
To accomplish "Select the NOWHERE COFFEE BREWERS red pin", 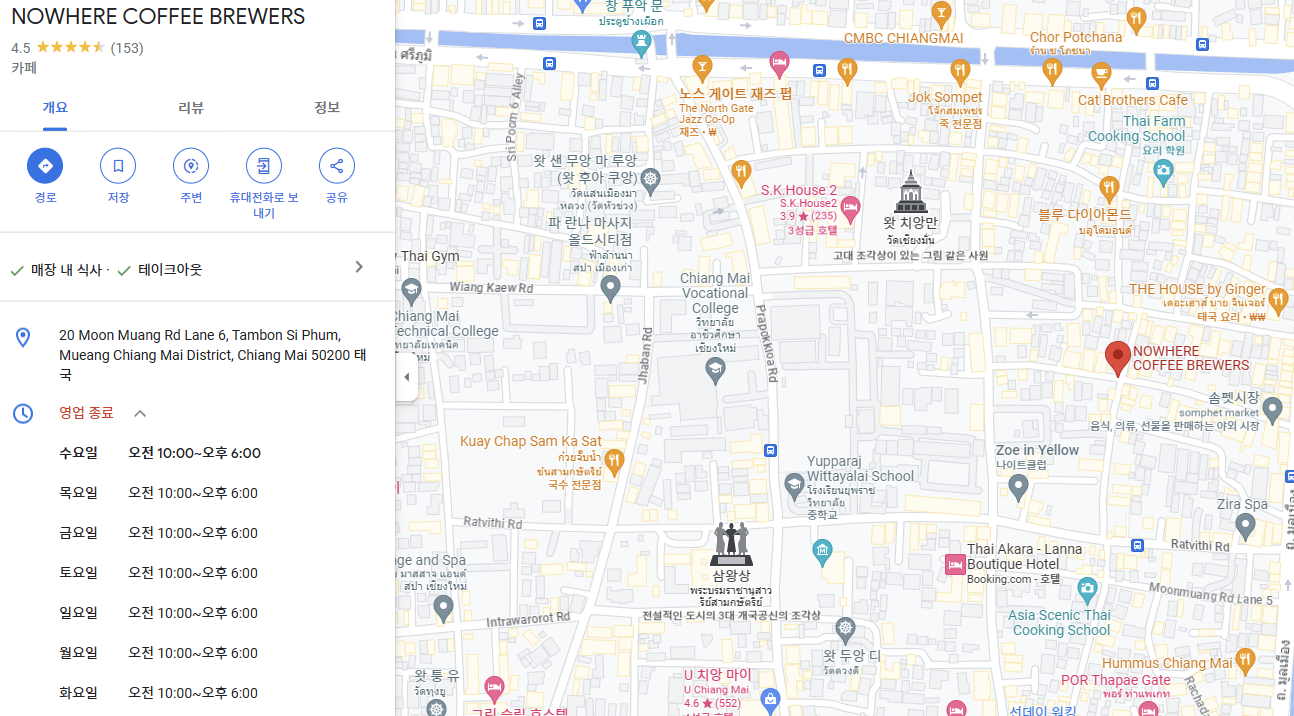I will pos(1117,357).
